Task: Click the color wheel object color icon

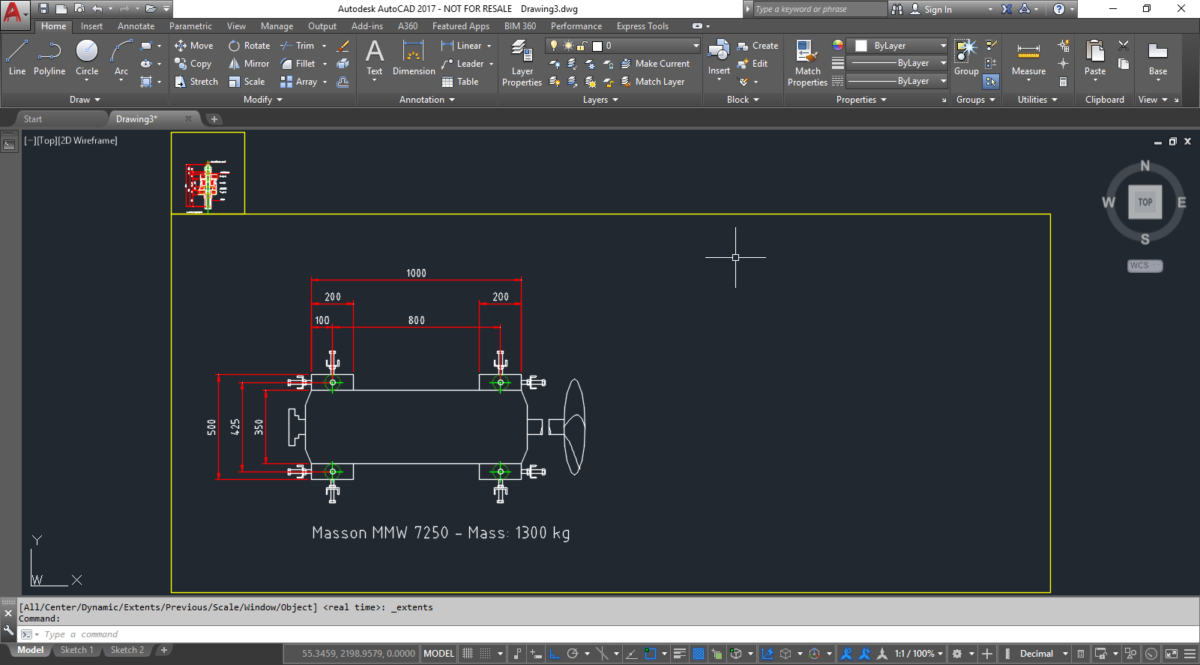Action: tap(838, 46)
